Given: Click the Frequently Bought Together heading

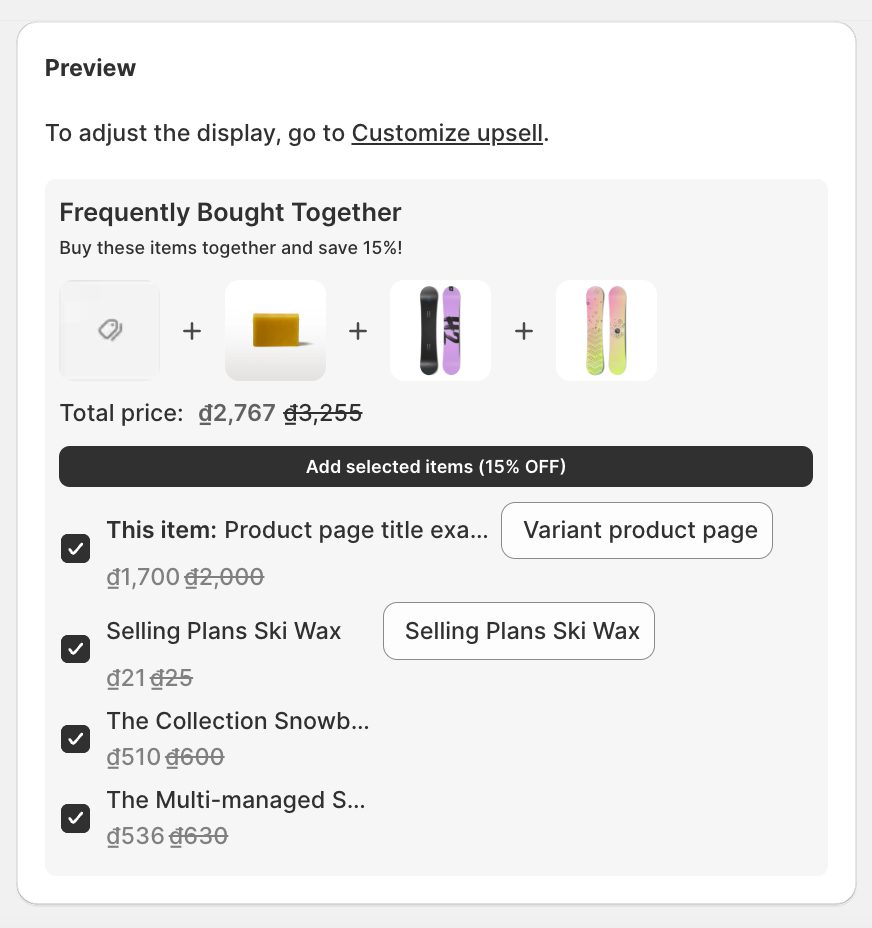Looking at the screenshot, I should [230, 212].
